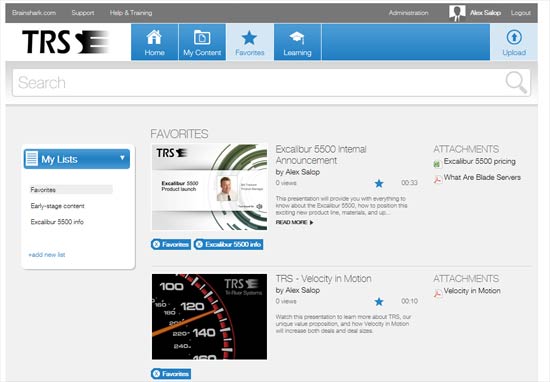Switch to the Favorites tab
This screenshot has height=382, width=550.
pos(250,42)
